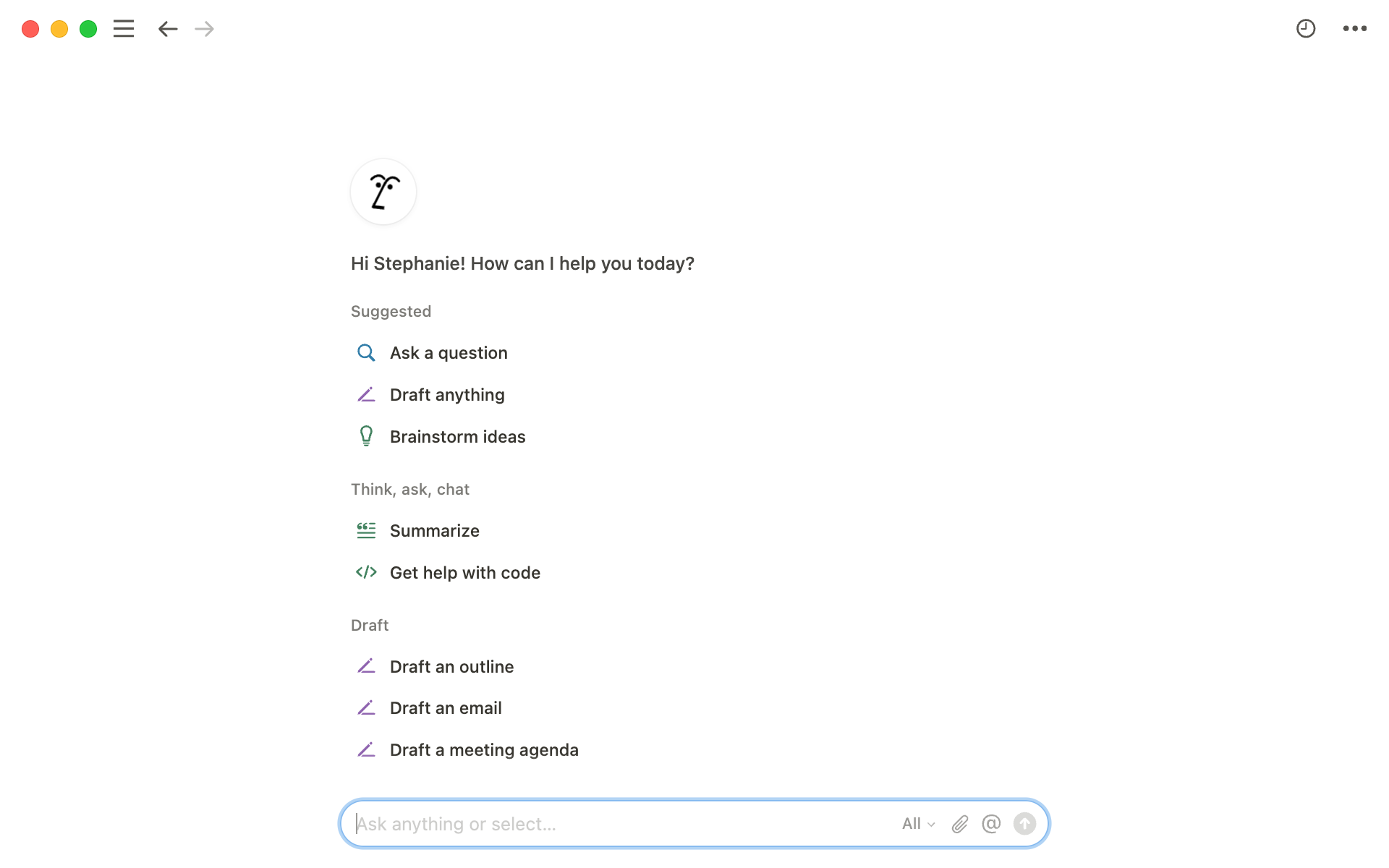Viewport: 1389px width, 868px height.
Task: Click the summarize document icon
Action: [x=365, y=530]
